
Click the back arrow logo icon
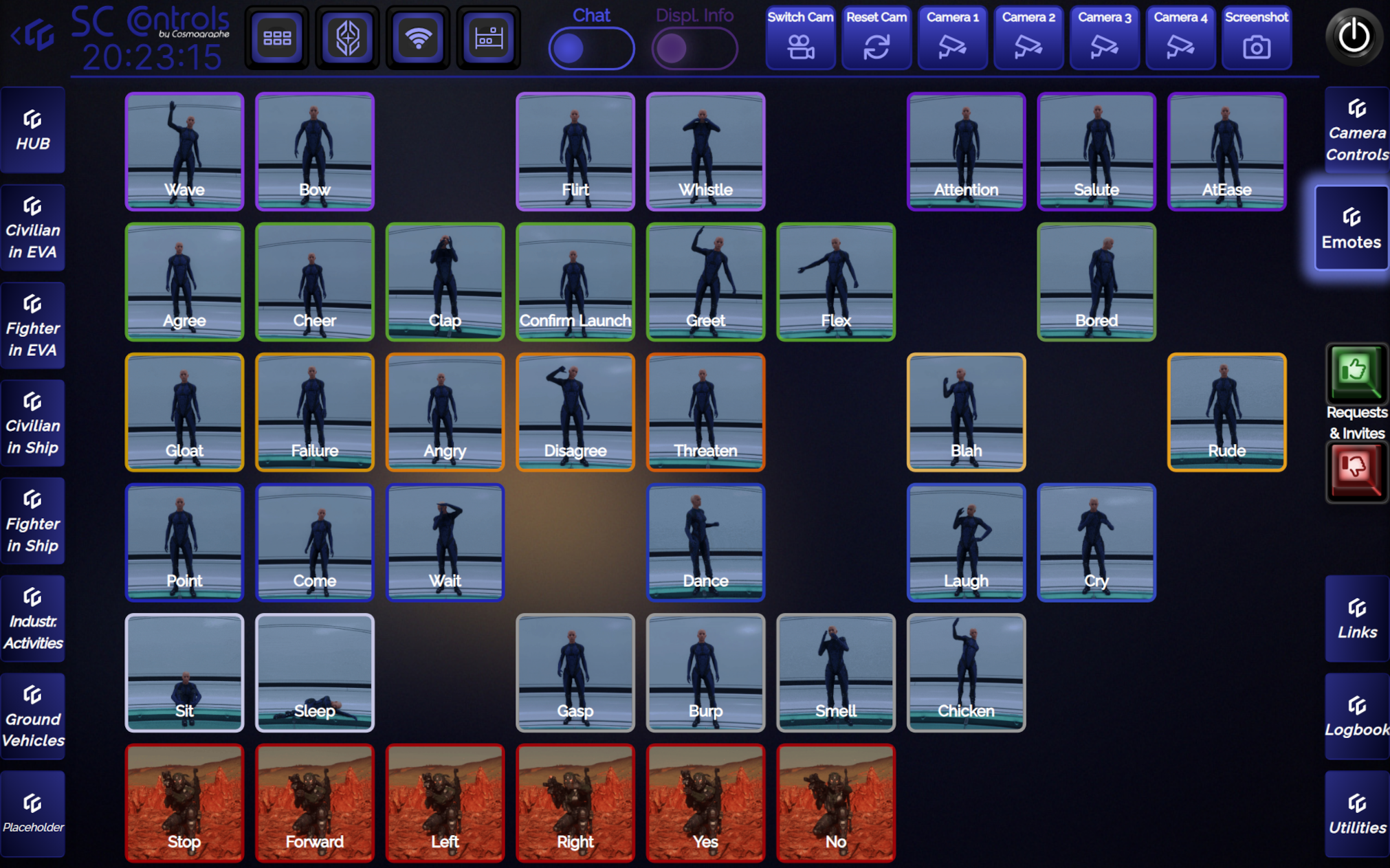34,34
